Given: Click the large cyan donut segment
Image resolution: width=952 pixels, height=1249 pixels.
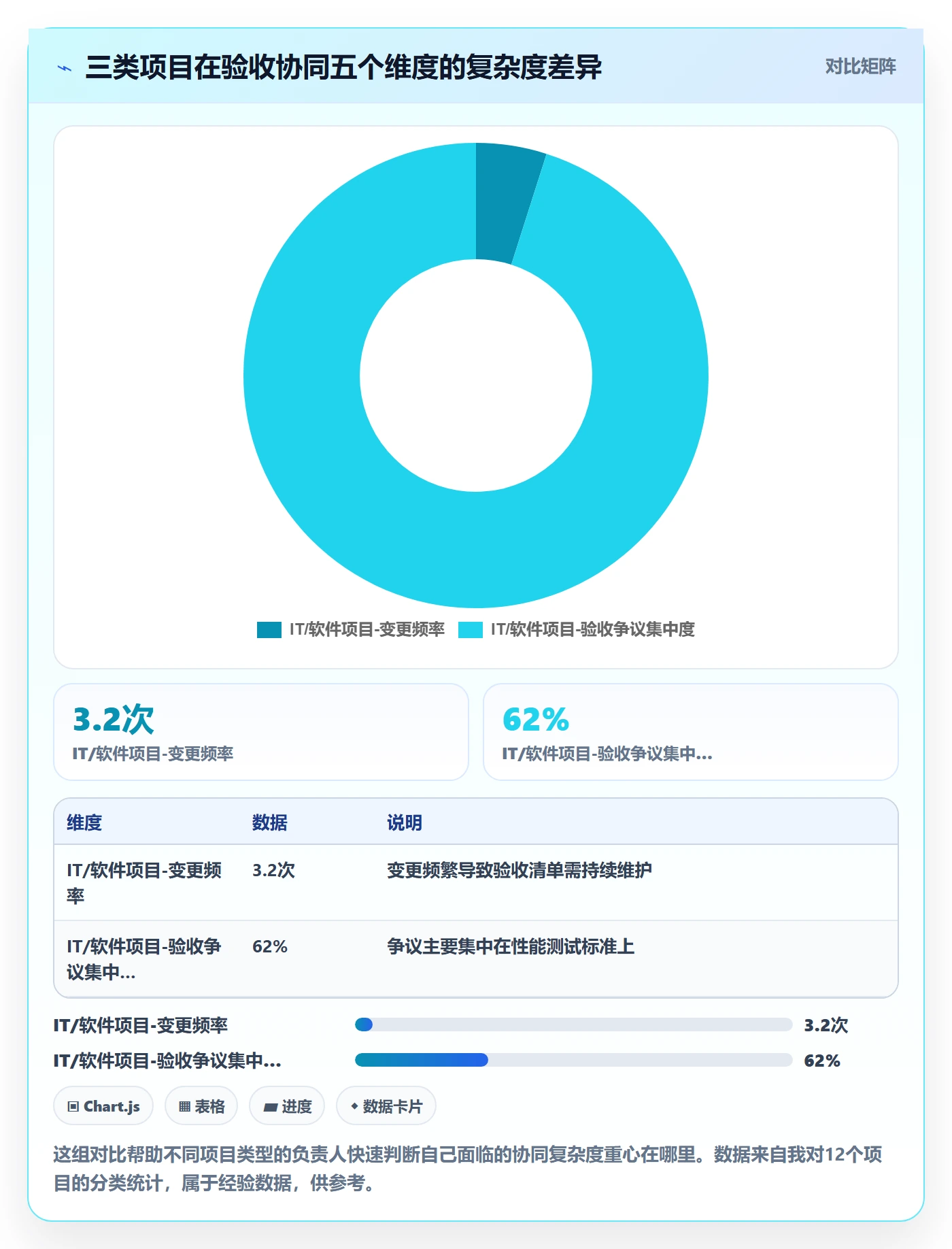Looking at the screenshot, I should click(x=476, y=551).
